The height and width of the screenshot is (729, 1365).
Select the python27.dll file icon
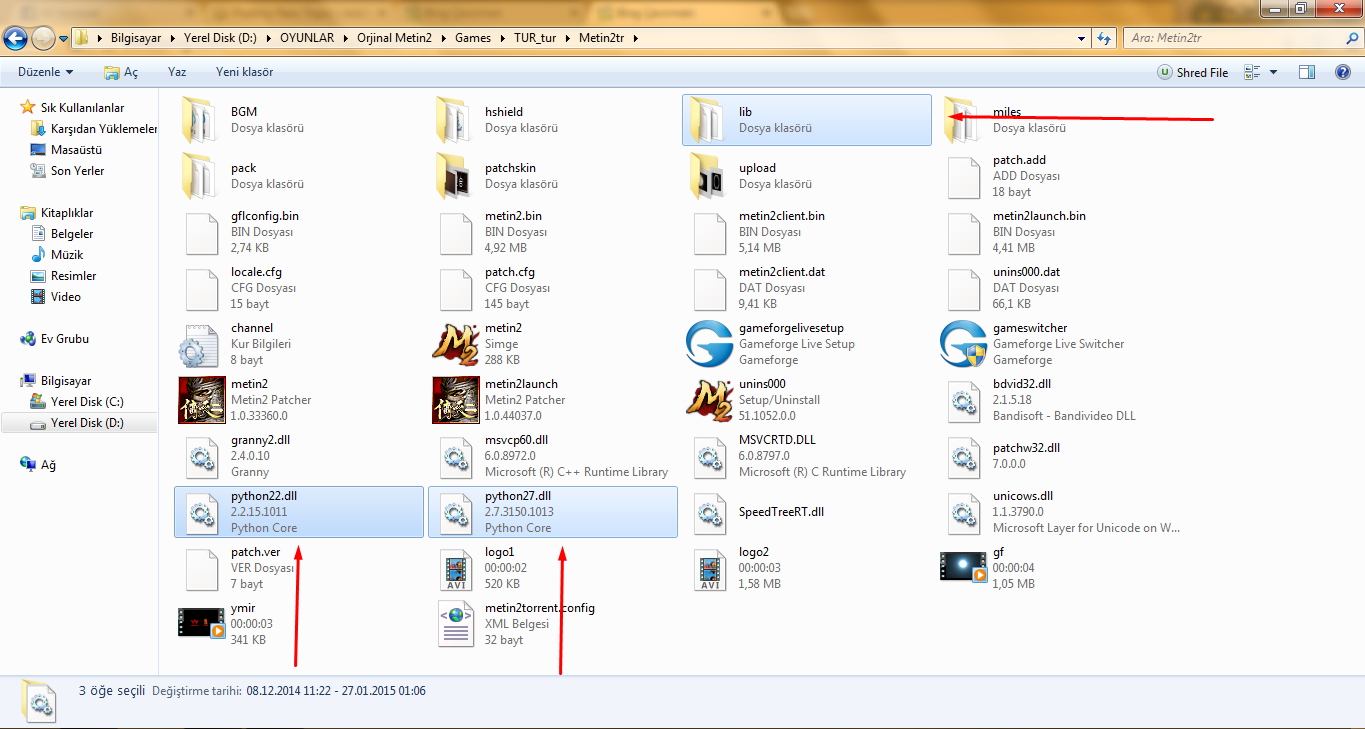pos(456,512)
